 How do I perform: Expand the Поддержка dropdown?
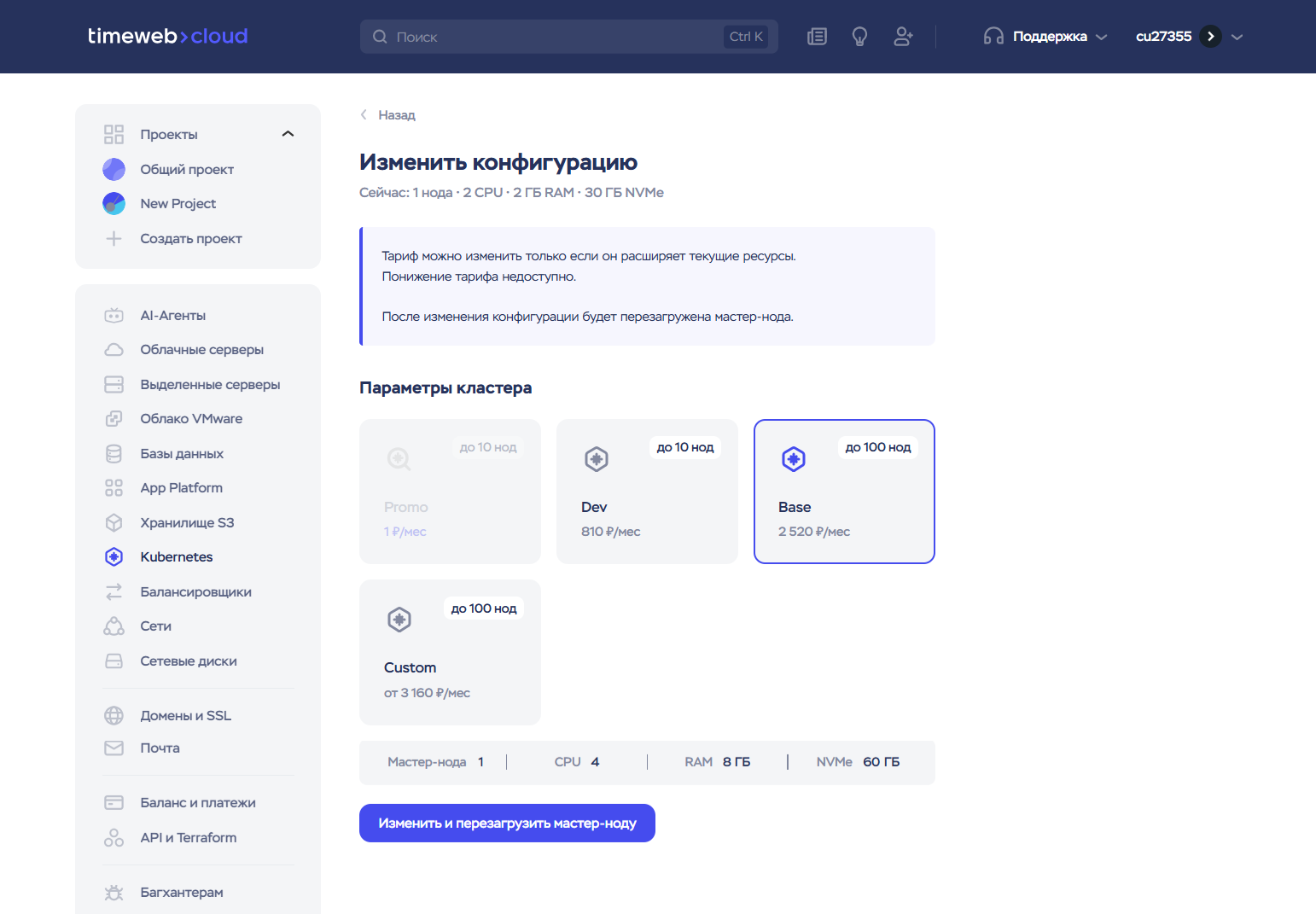pos(1045,37)
